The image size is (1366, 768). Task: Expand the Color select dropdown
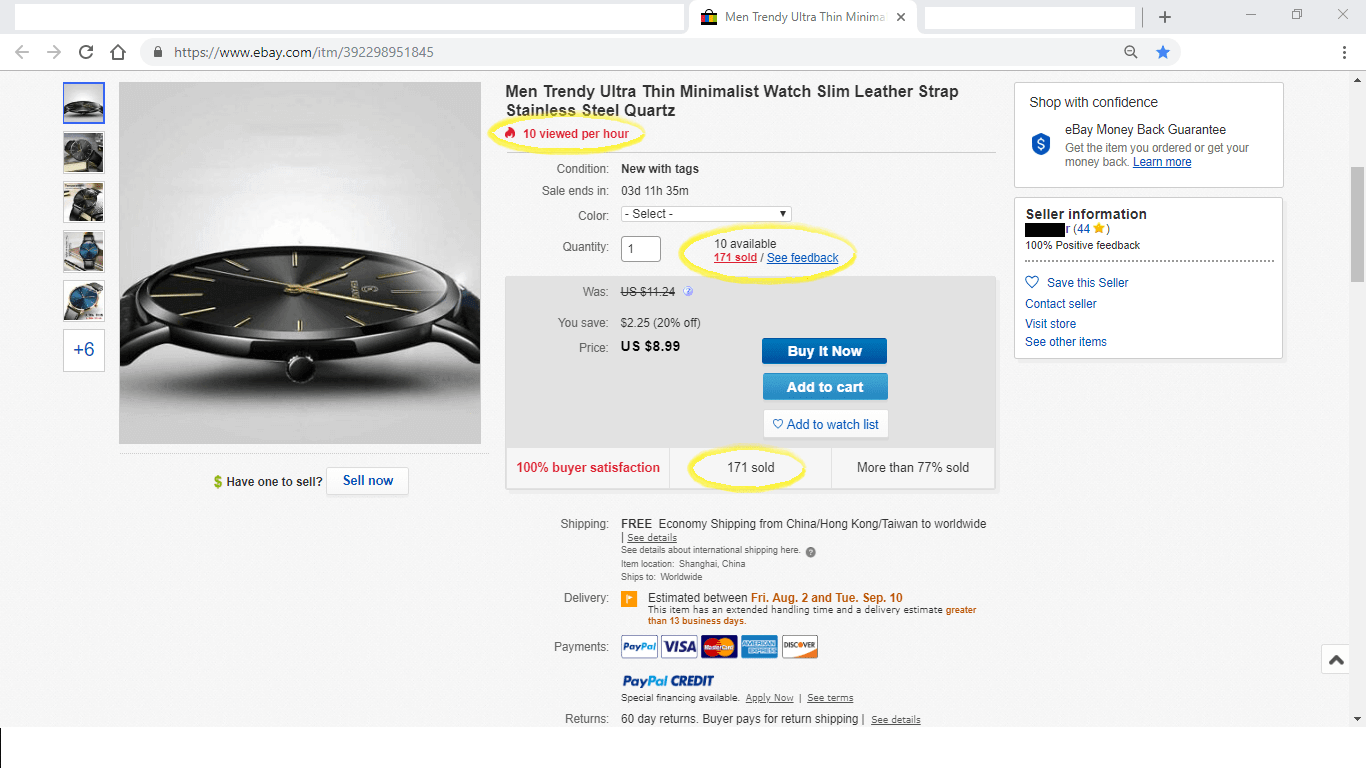click(x=706, y=214)
